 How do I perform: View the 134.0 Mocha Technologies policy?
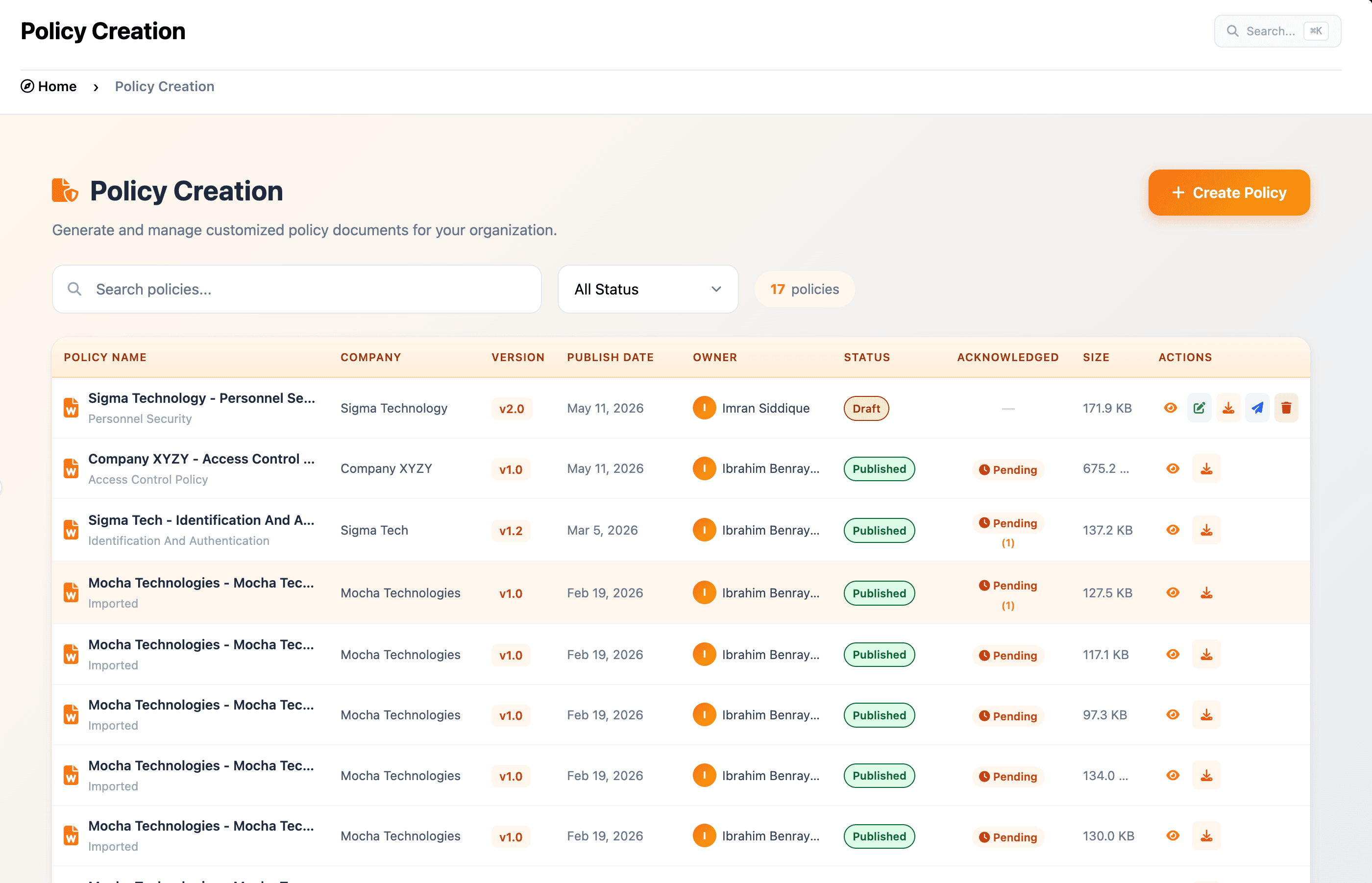[1173, 775]
